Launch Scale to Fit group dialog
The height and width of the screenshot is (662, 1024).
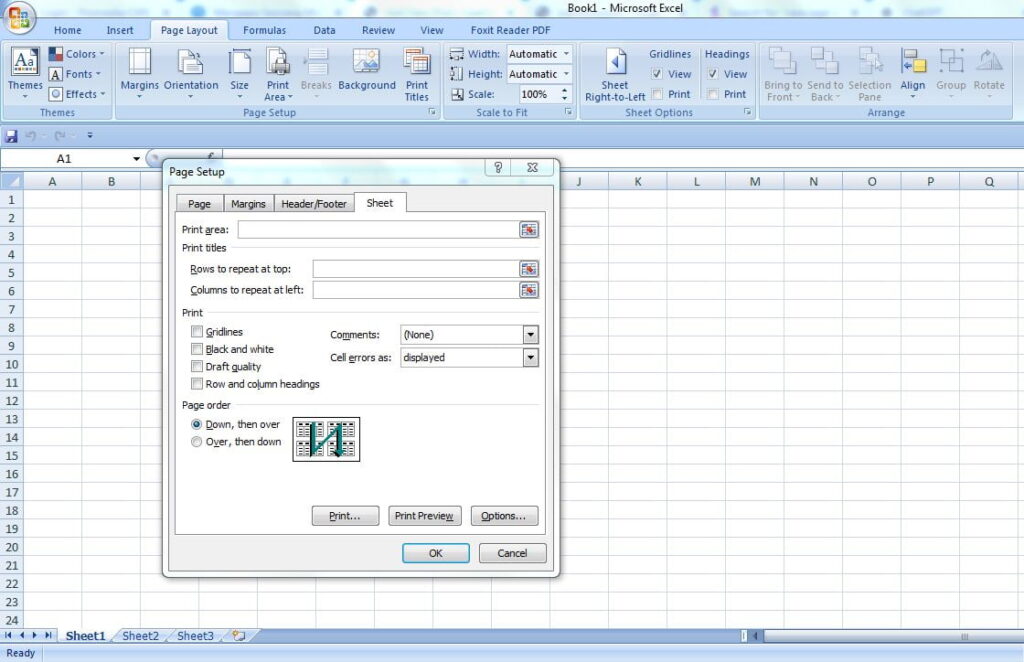tap(568, 112)
